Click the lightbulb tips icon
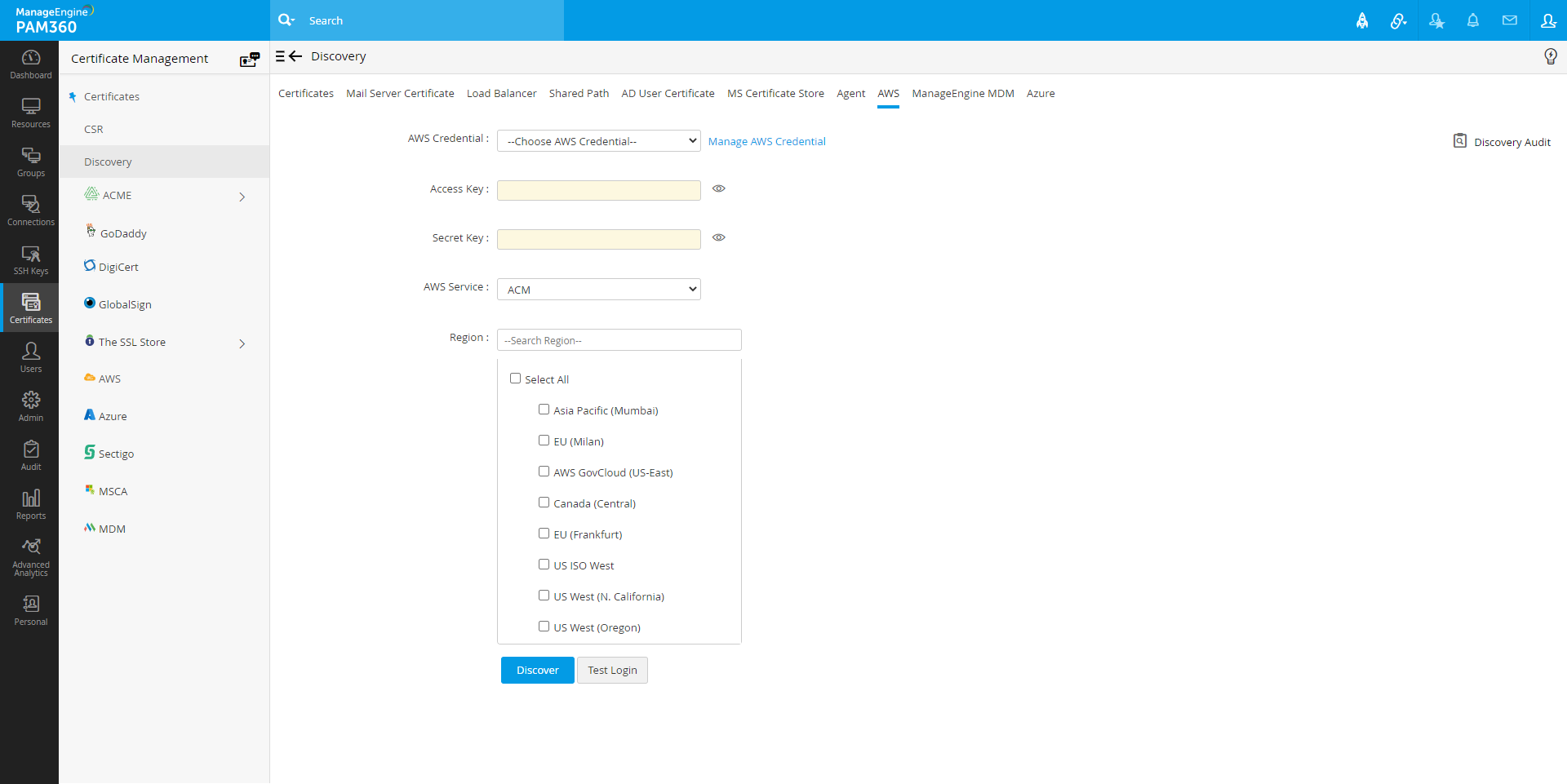This screenshot has width=1567, height=784. coord(1551,56)
